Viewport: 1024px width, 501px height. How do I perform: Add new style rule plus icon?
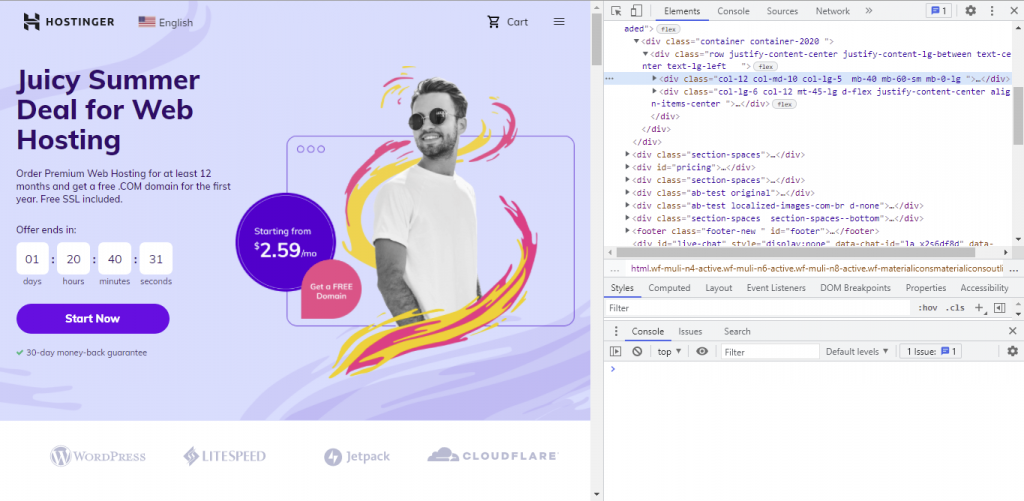(980, 308)
